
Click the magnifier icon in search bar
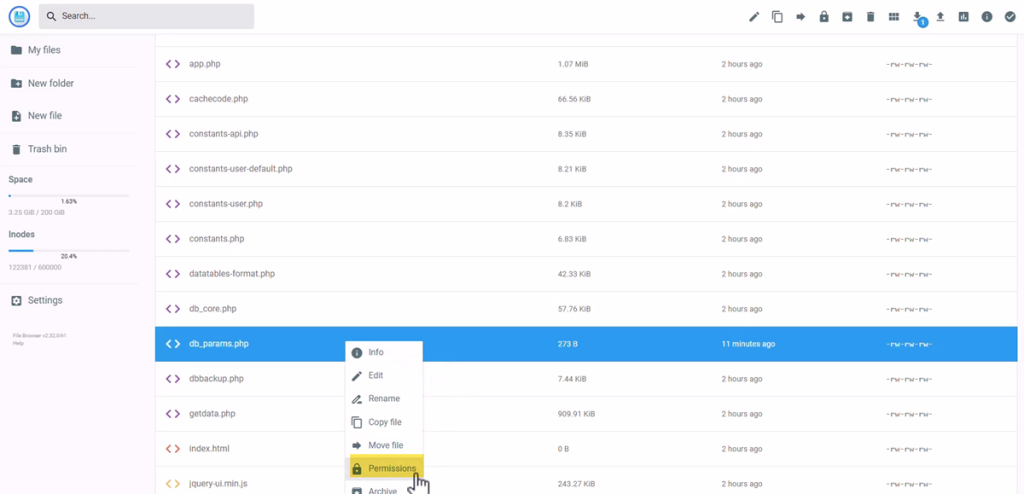point(52,16)
